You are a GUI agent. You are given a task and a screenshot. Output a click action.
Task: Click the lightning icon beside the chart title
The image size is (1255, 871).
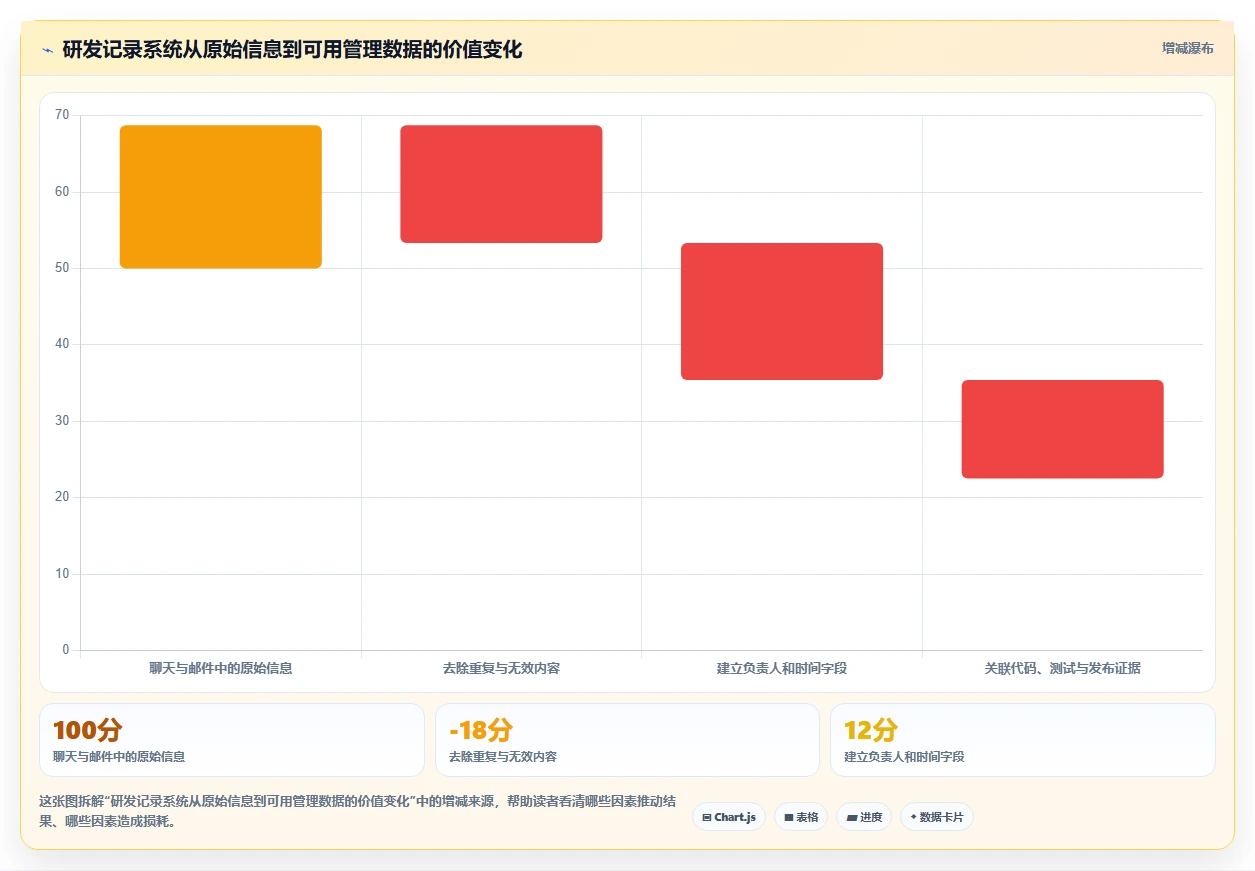[x=47, y=50]
